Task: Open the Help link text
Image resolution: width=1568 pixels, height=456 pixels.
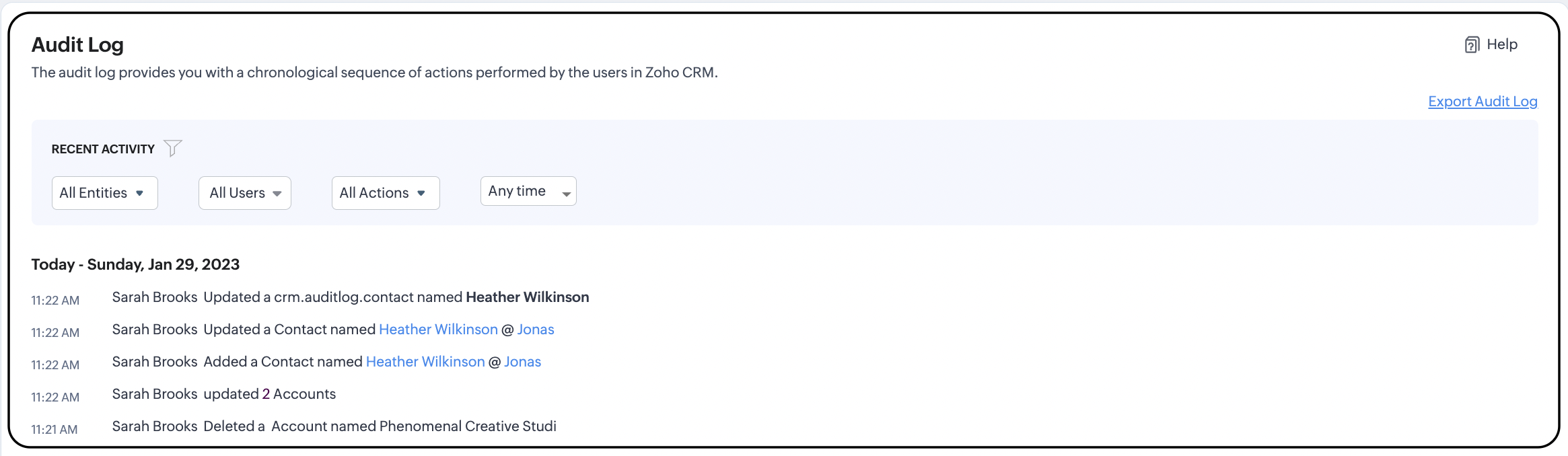Action: click(x=1502, y=44)
